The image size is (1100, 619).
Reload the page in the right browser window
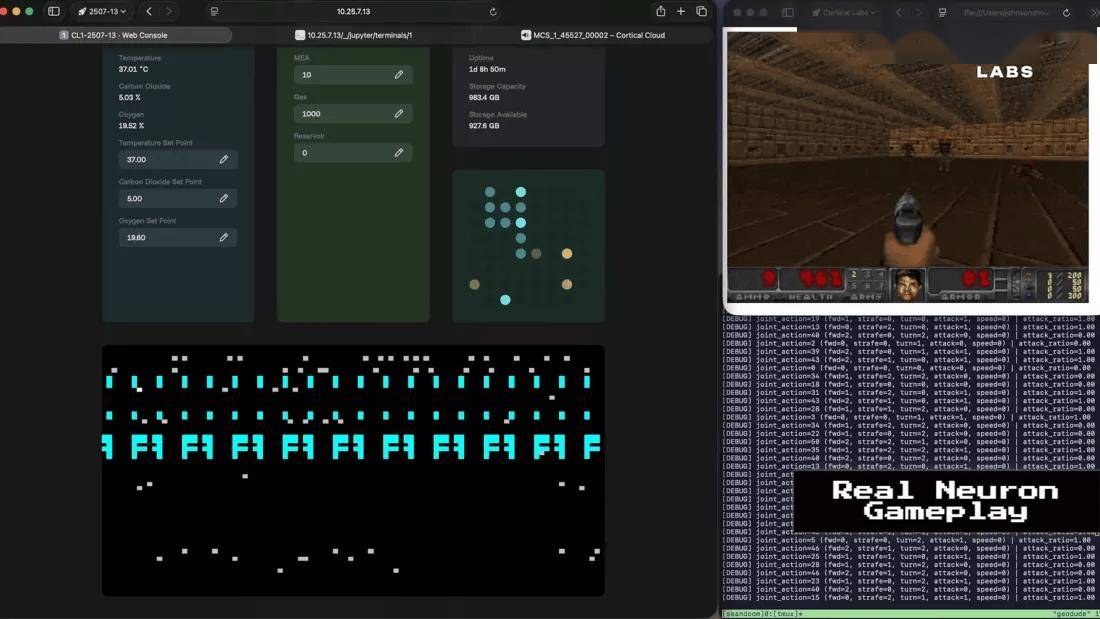1067,13
